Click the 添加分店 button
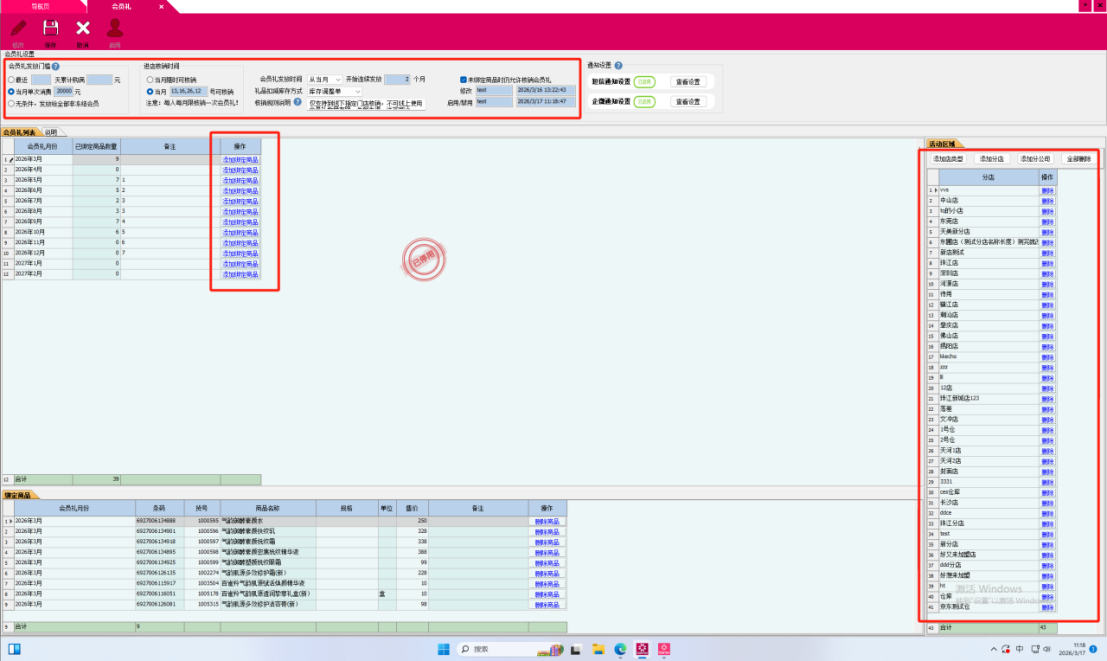The height and width of the screenshot is (661, 1107). pos(991,159)
